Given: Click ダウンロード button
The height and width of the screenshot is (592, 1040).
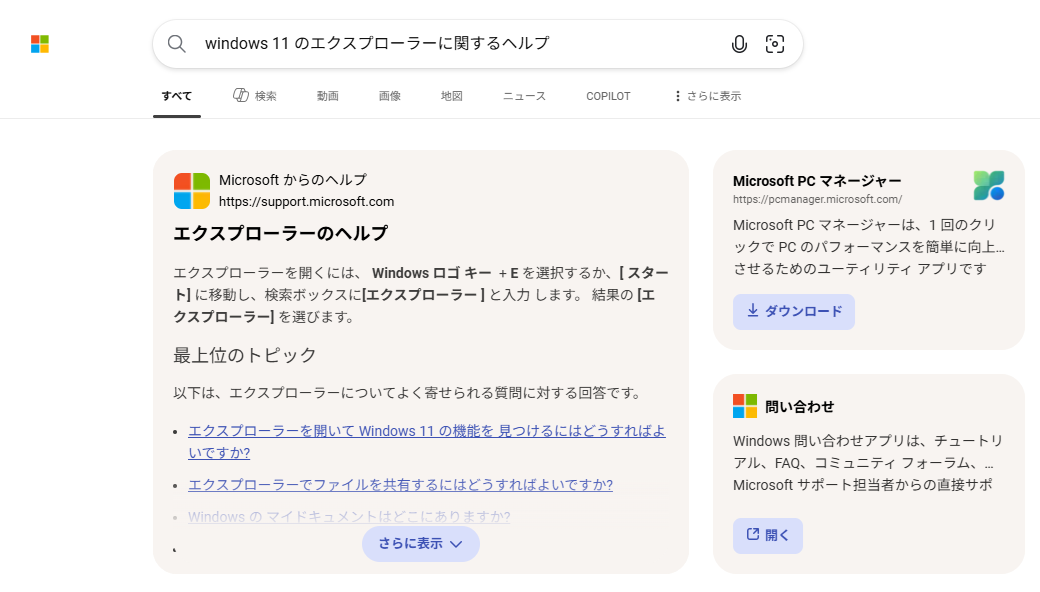Looking at the screenshot, I should point(794,312).
